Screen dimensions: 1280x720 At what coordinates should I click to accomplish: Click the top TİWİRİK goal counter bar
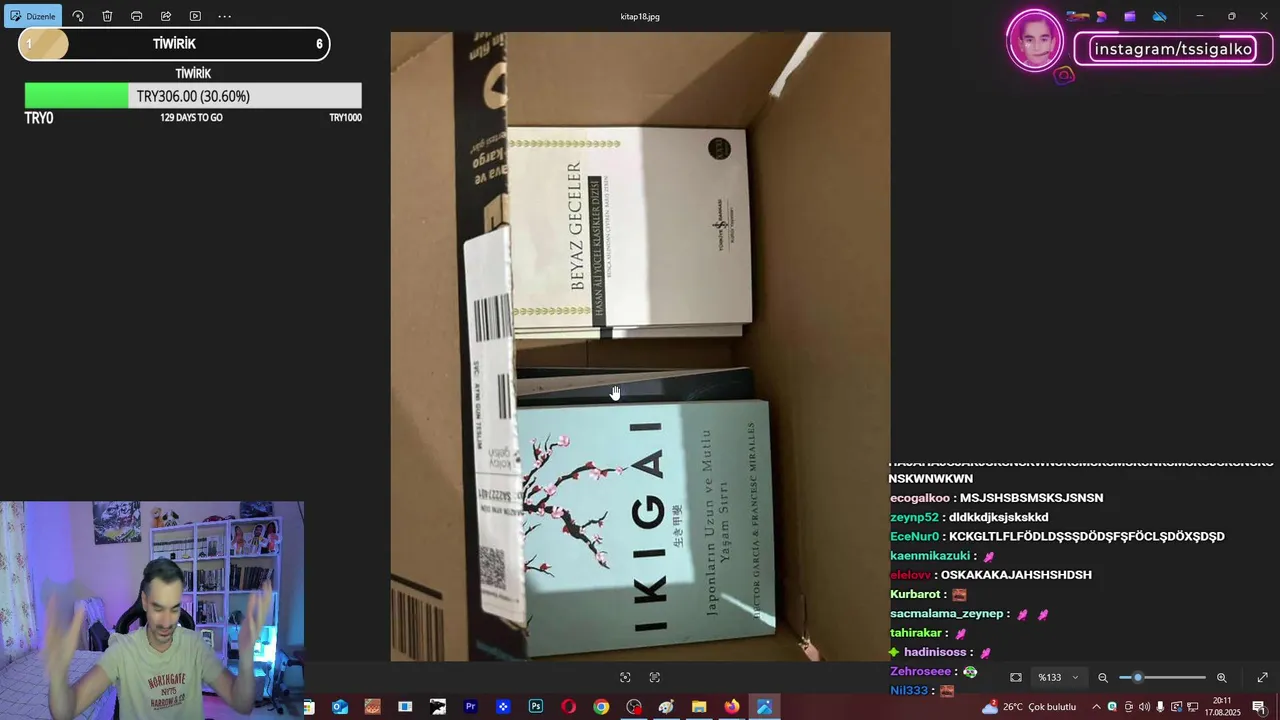click(174, 44)
